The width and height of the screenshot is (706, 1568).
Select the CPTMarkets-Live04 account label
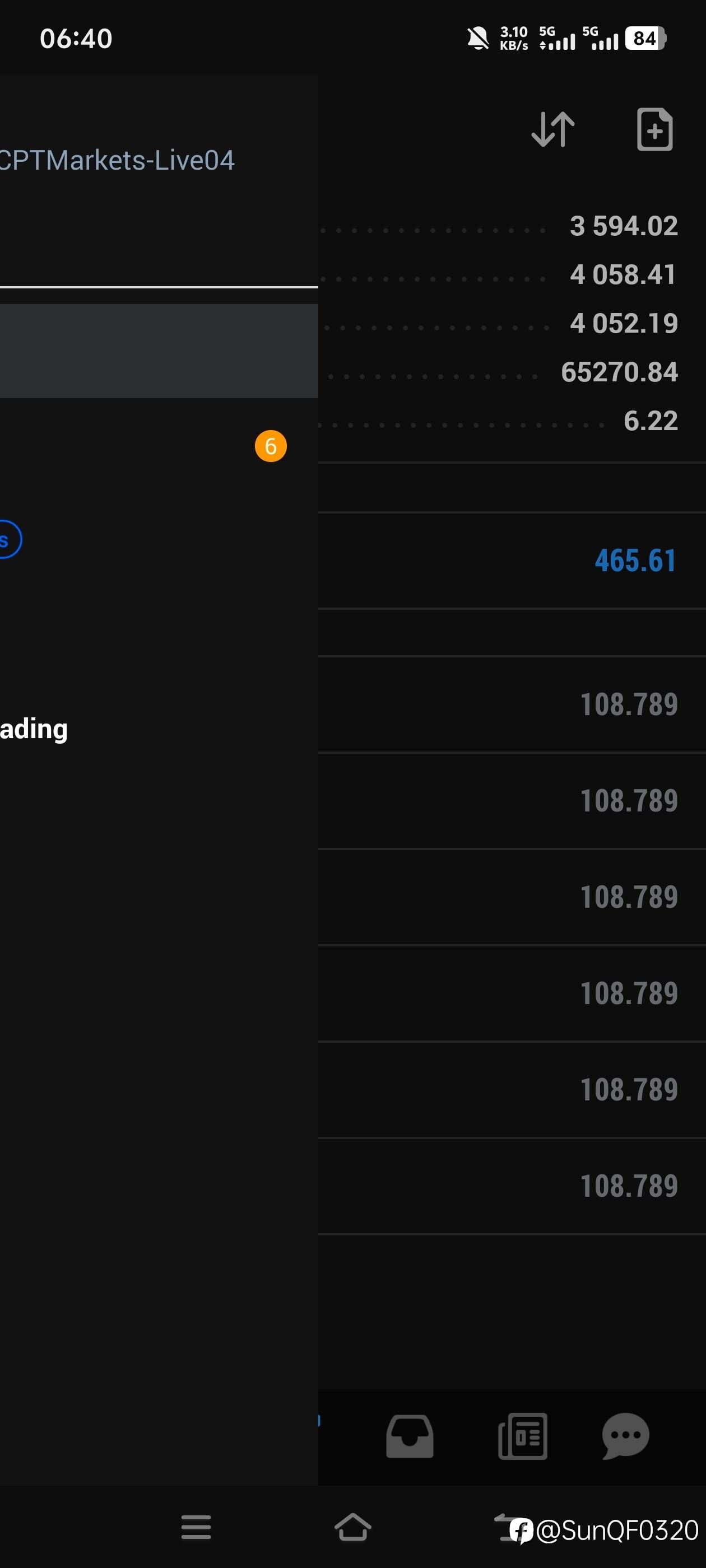[117, 161]
